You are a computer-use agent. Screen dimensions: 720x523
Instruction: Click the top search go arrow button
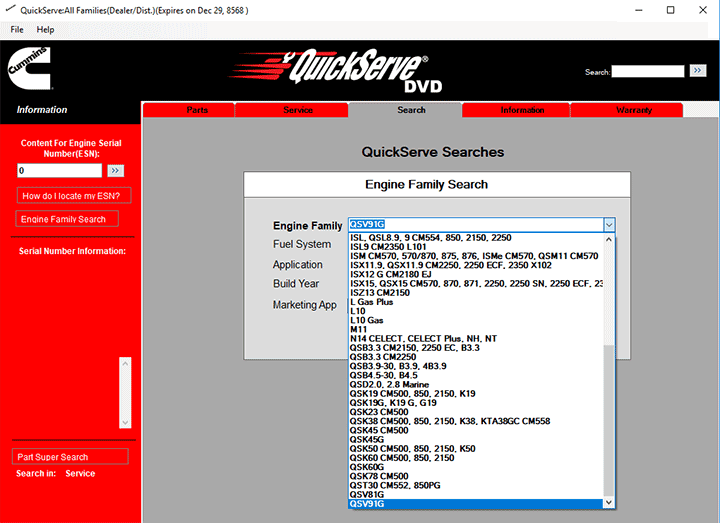(698, 71)
